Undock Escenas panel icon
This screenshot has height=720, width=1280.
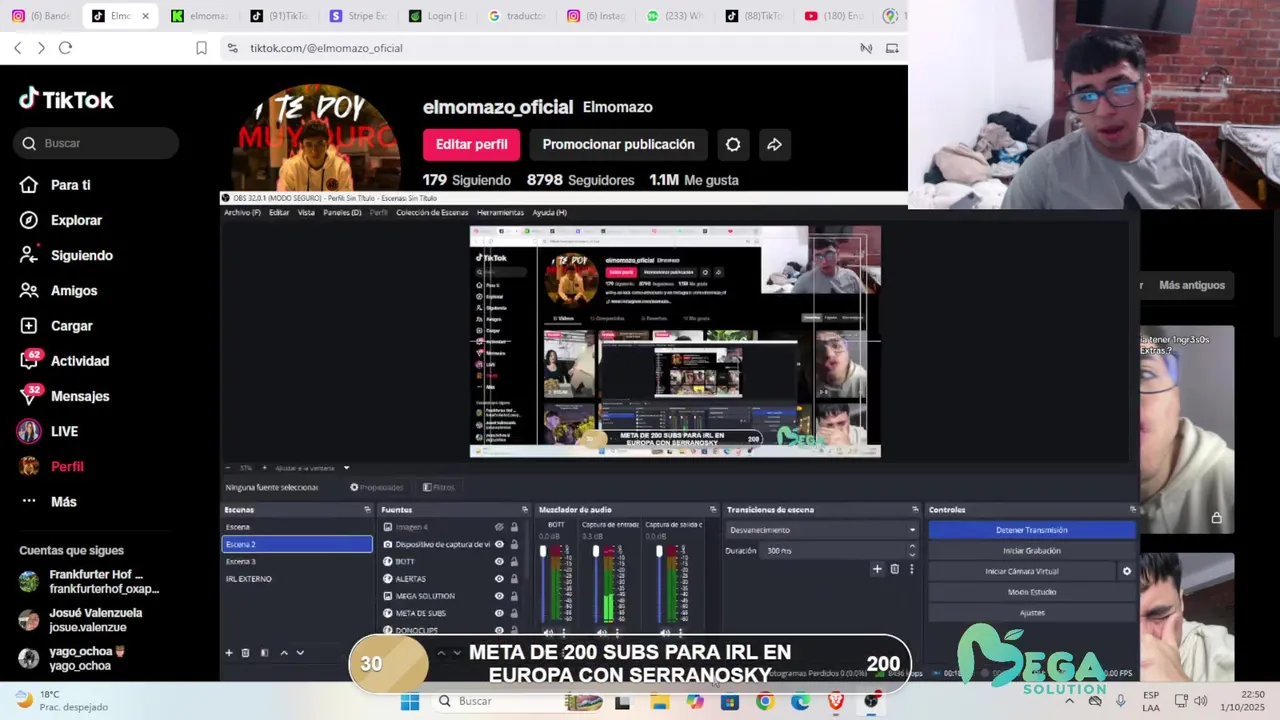coord(367,510)
